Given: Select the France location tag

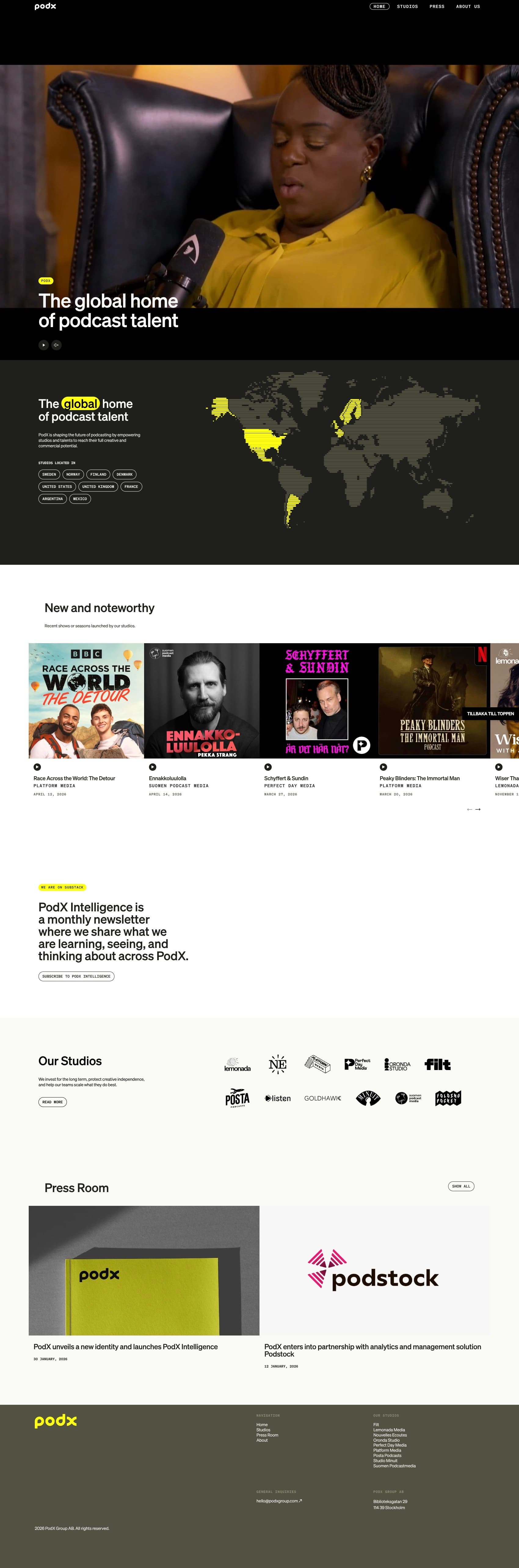Looking at the screenshot, I should (x=131, y=486).
